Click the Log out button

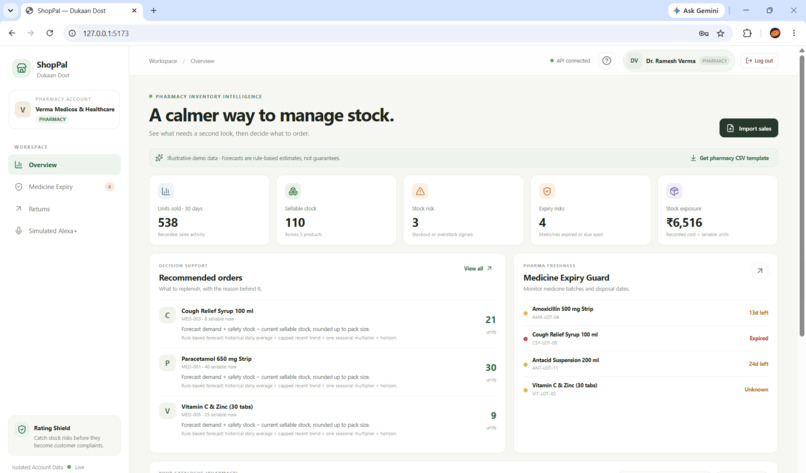click(x=759, y=61)
